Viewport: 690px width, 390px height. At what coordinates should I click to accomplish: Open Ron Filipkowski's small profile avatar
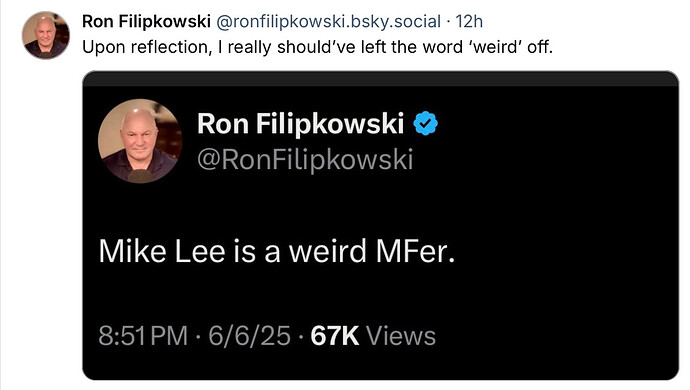46,35
